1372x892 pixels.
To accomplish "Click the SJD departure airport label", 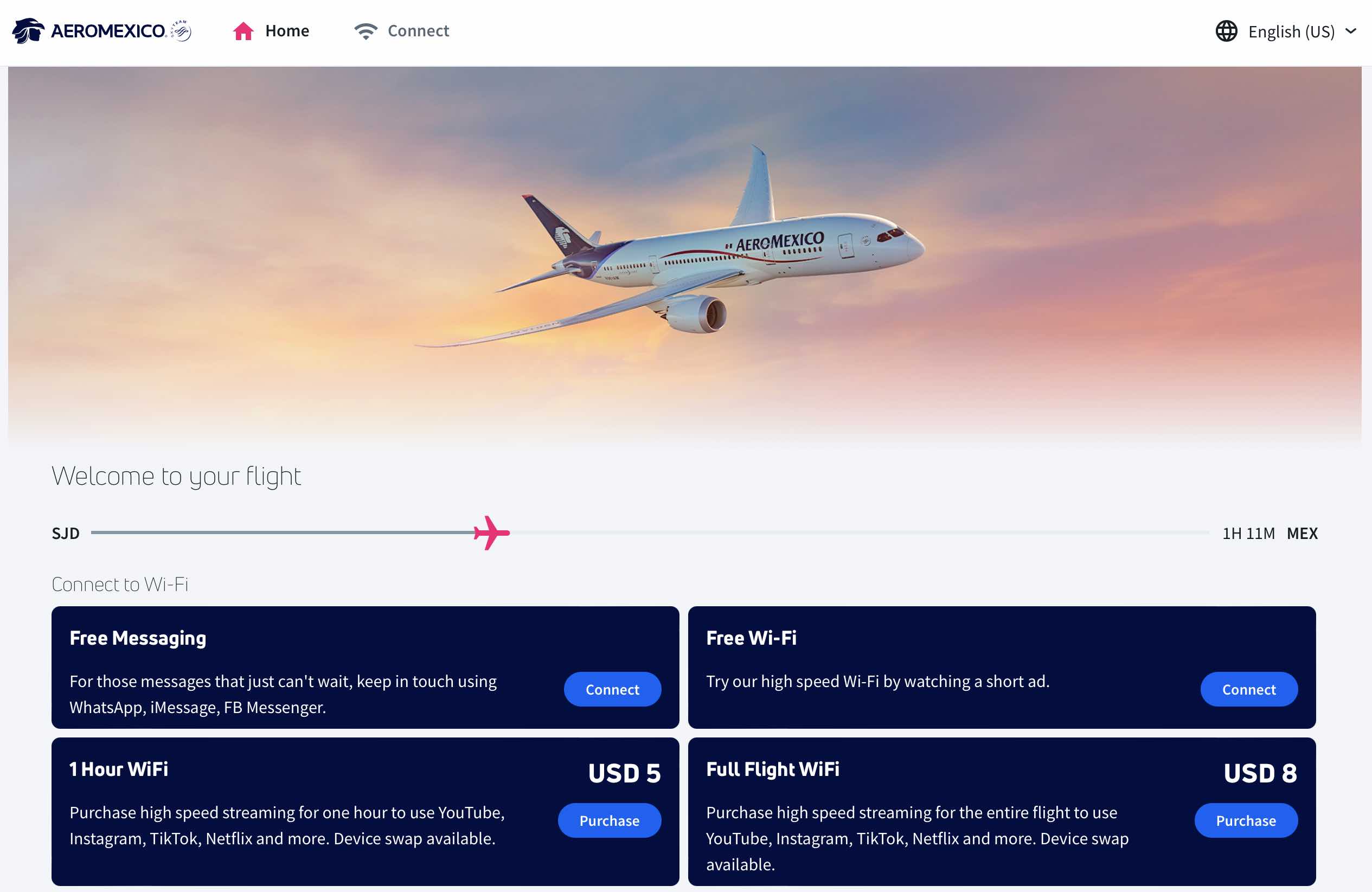I will coord(65,533).
